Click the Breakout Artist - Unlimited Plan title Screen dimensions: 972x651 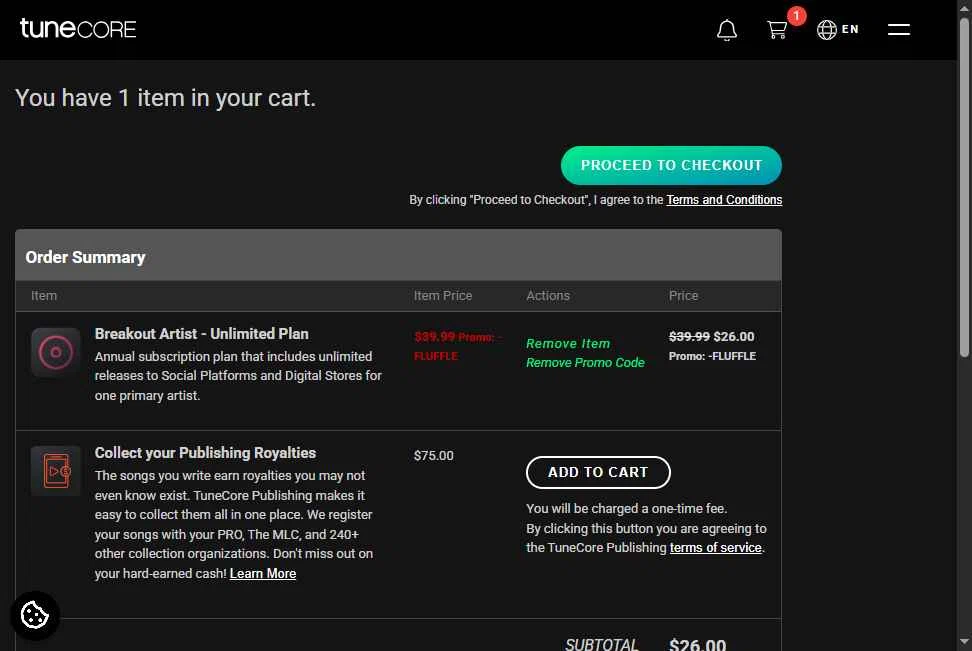[x=201, y=334]
